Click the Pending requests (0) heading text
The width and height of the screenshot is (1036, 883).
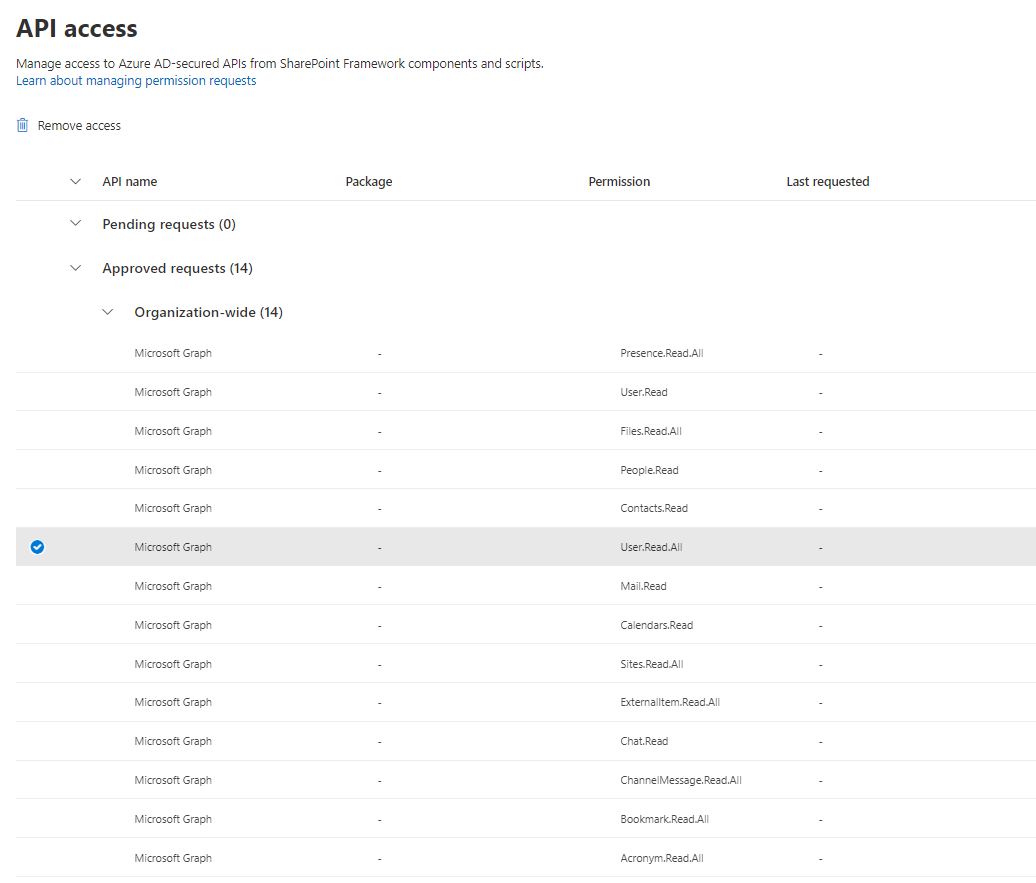(169, 224)
